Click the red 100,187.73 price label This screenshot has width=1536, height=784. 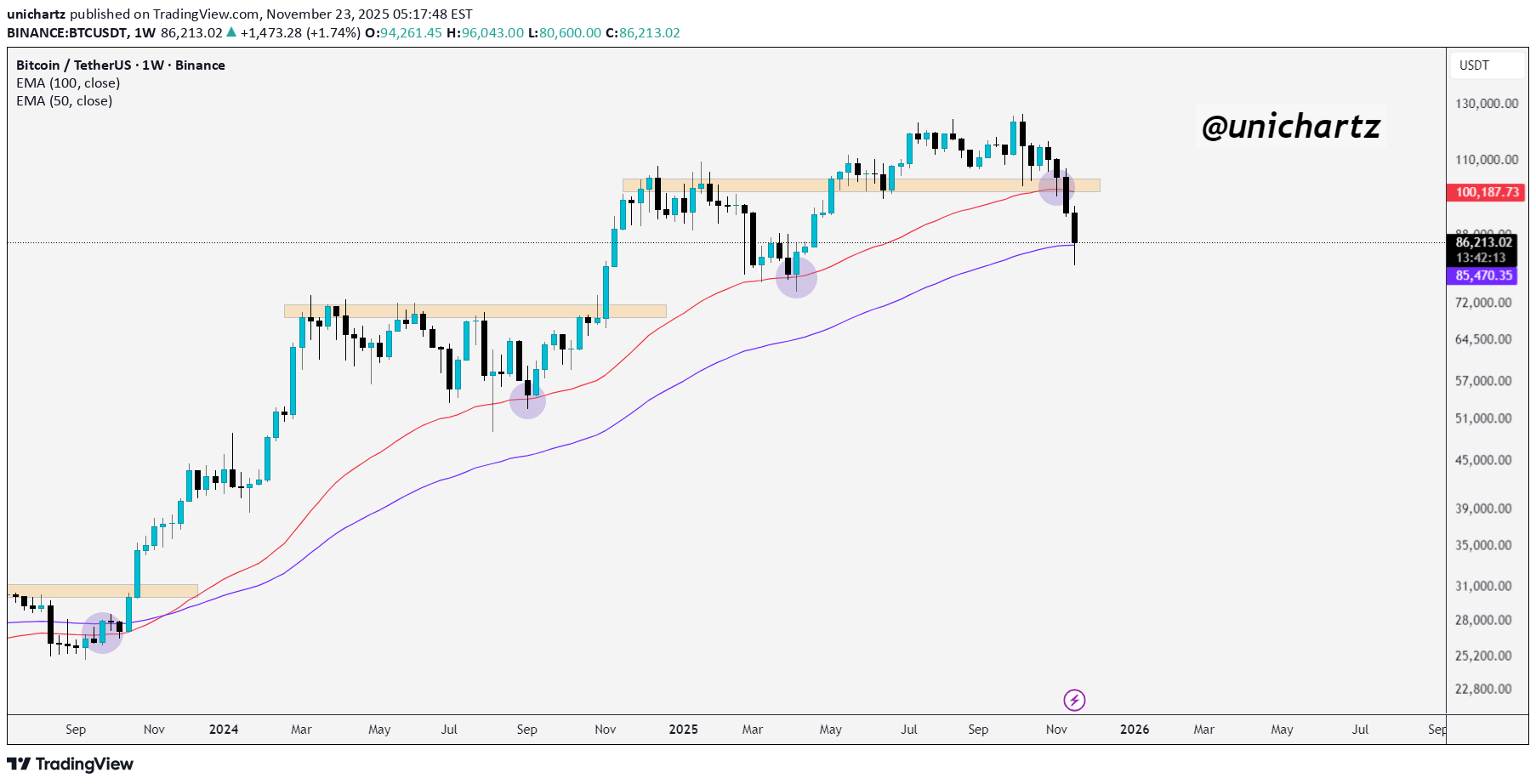click(x=1486, y=192)
